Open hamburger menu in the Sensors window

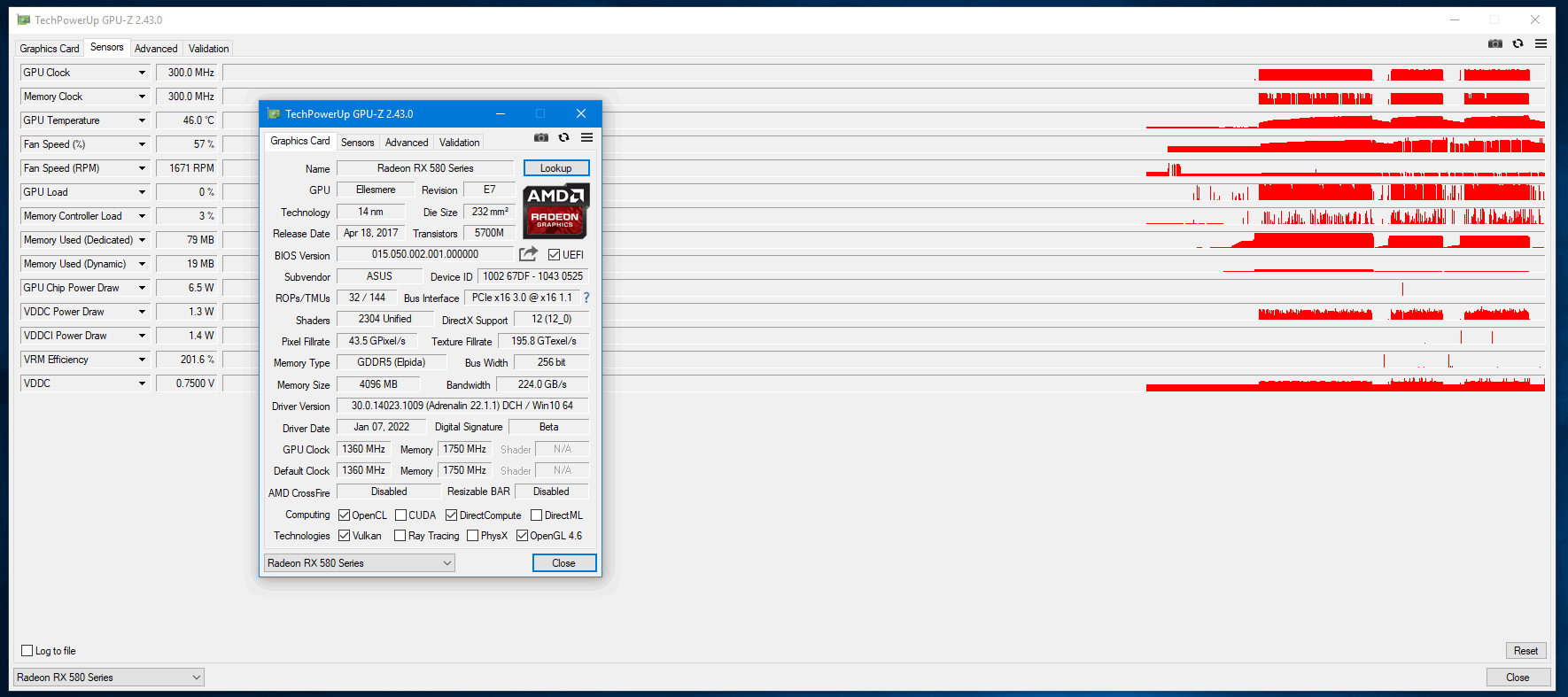pyautogui.click(x=1541, y=43)
